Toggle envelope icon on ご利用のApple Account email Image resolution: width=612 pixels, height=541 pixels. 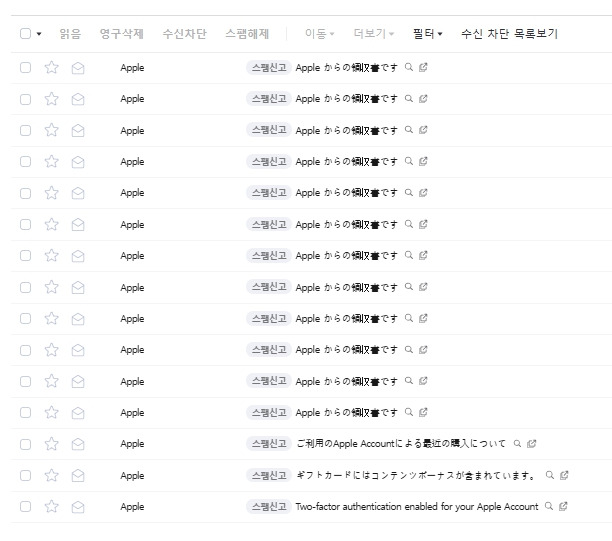pos(78,444)
